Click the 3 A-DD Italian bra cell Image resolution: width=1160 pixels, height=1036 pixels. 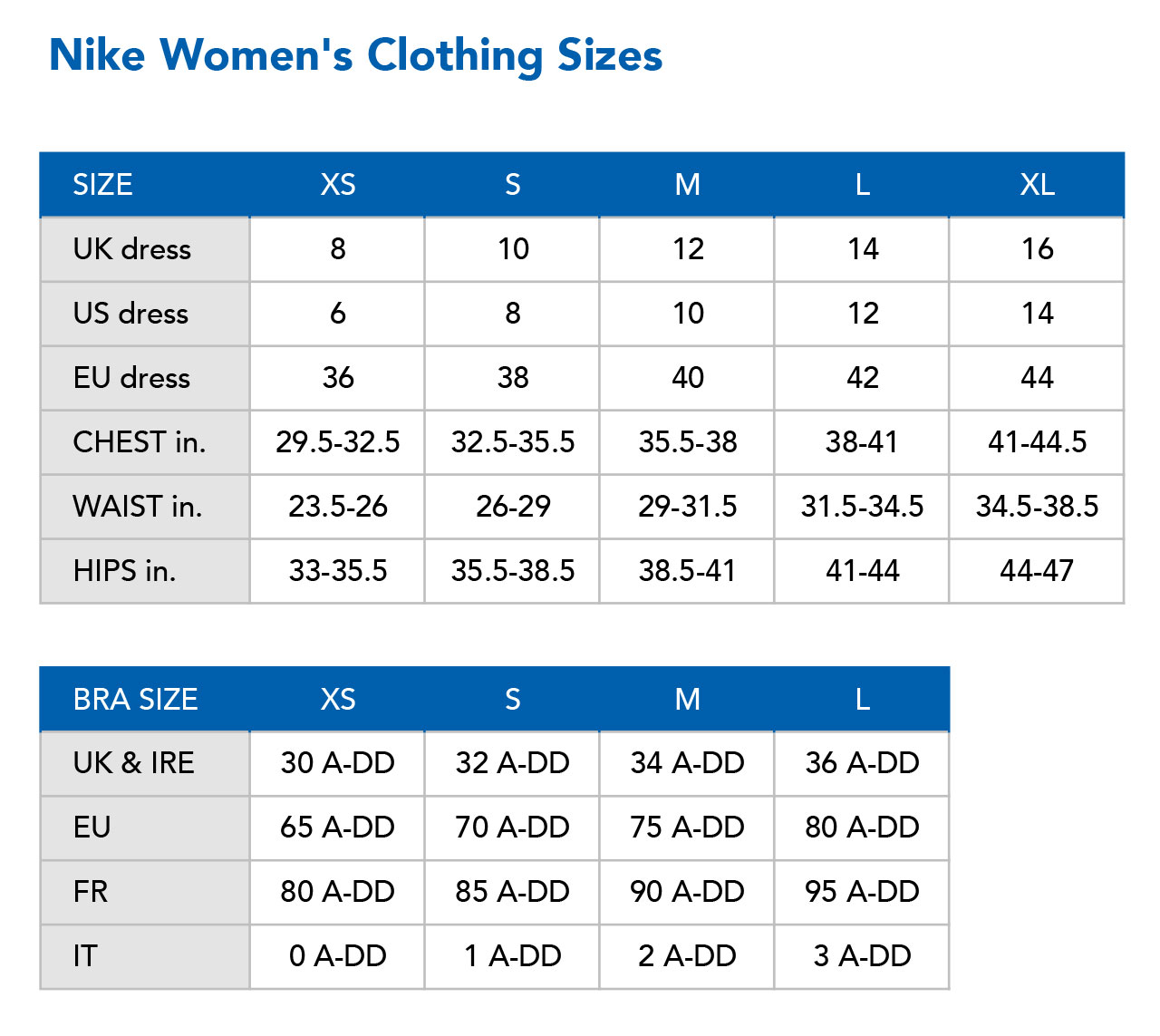[862, 956]
